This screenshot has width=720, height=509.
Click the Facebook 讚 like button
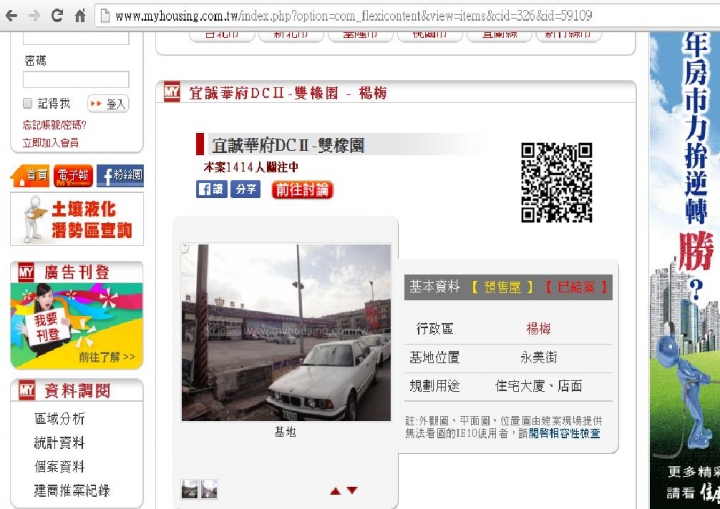211,189
